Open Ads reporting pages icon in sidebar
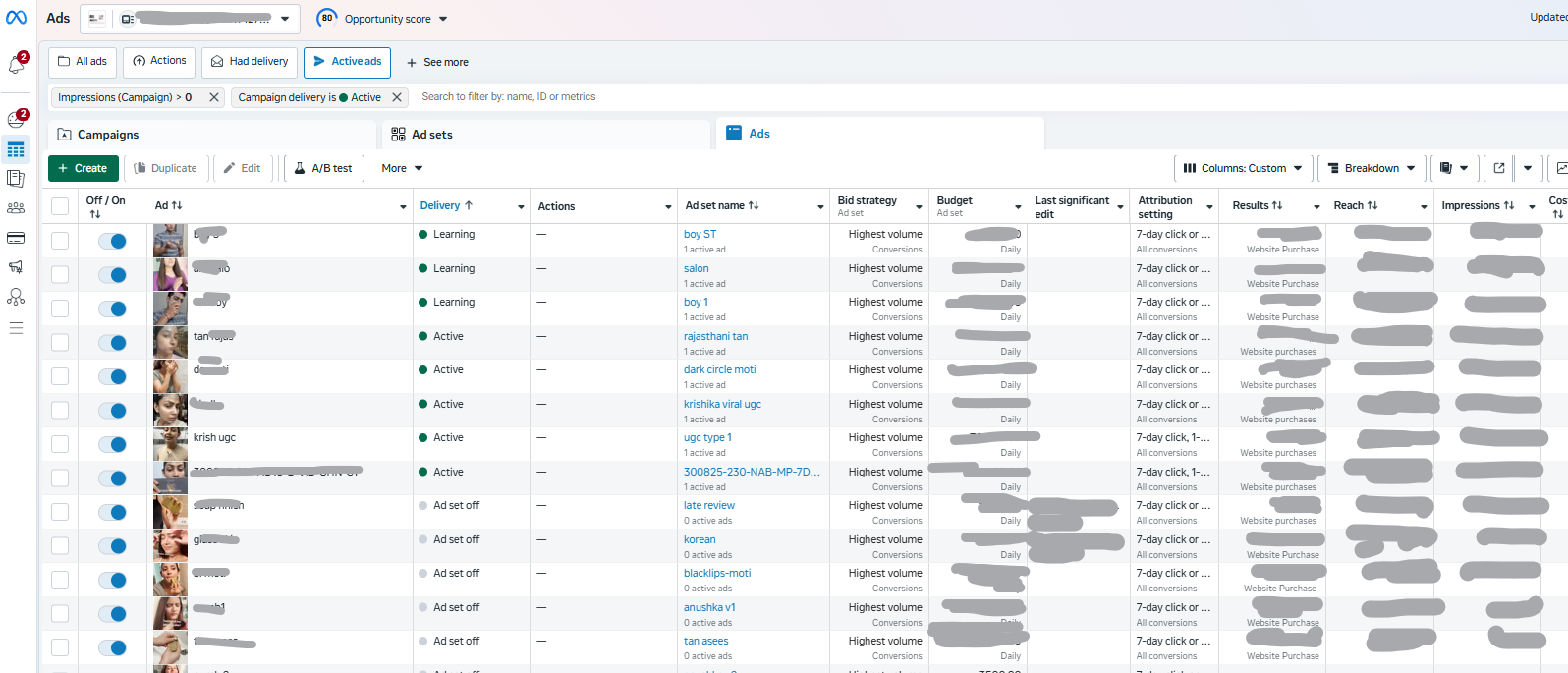Screen dimensions: 1568x673 (16, 178)
